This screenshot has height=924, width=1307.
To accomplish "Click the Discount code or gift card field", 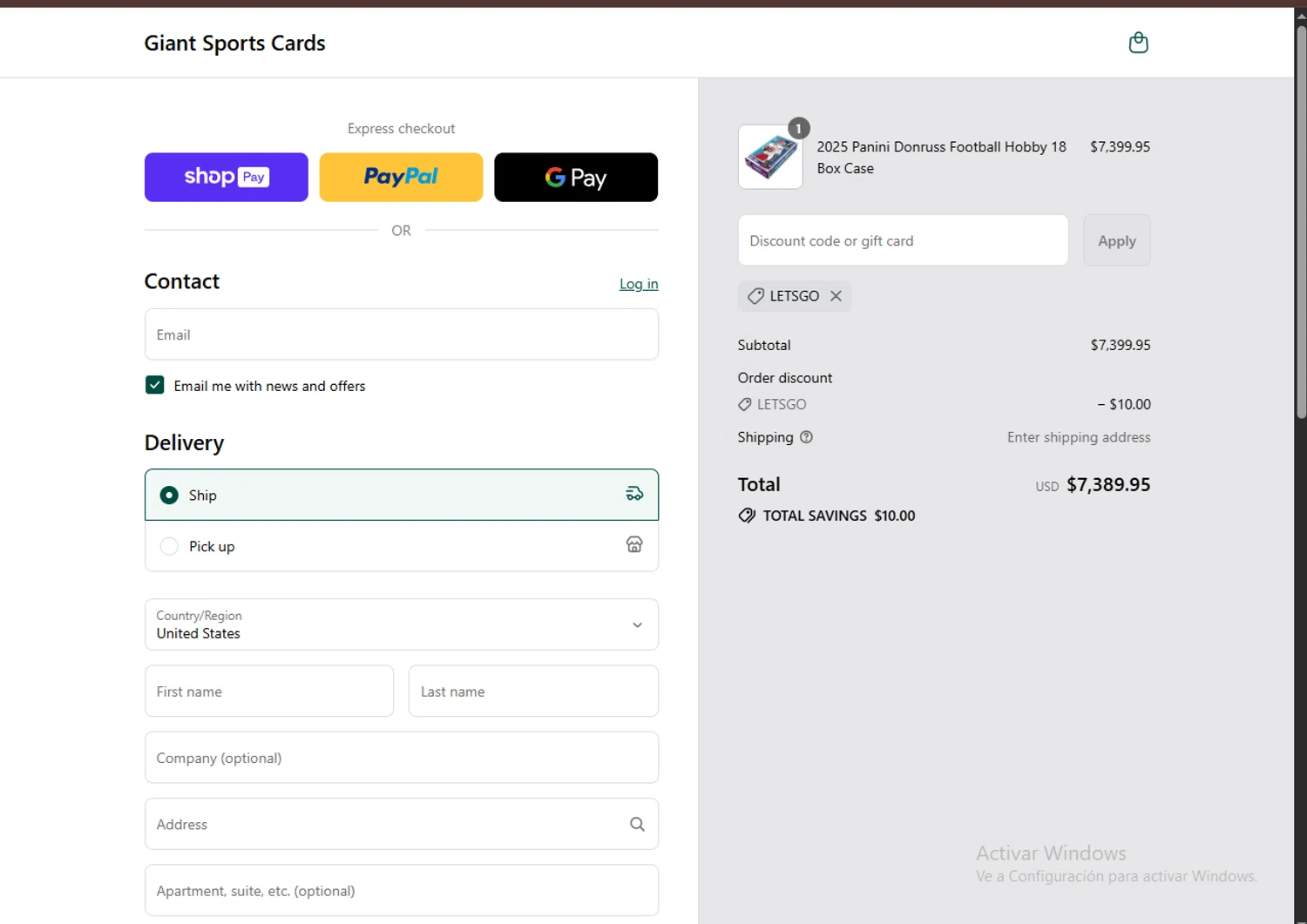I will tap(903, 240).
